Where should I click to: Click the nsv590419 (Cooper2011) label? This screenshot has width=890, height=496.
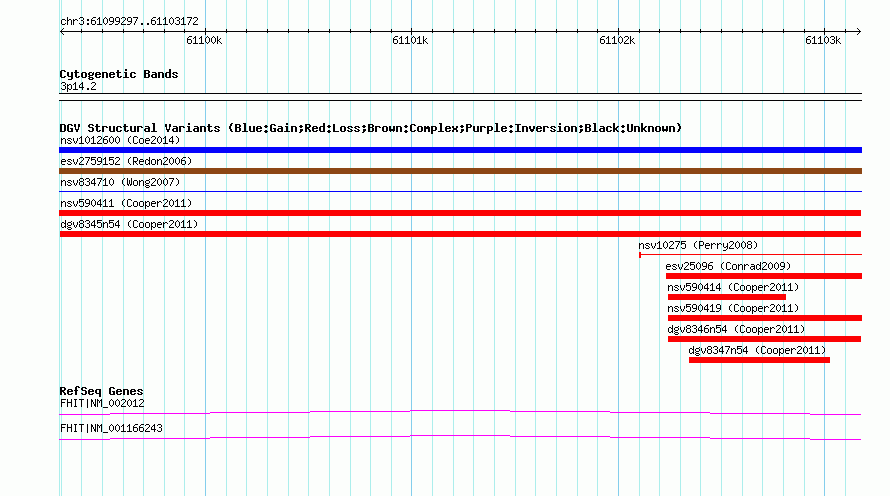pyautogui.click(x=733, y=308)
